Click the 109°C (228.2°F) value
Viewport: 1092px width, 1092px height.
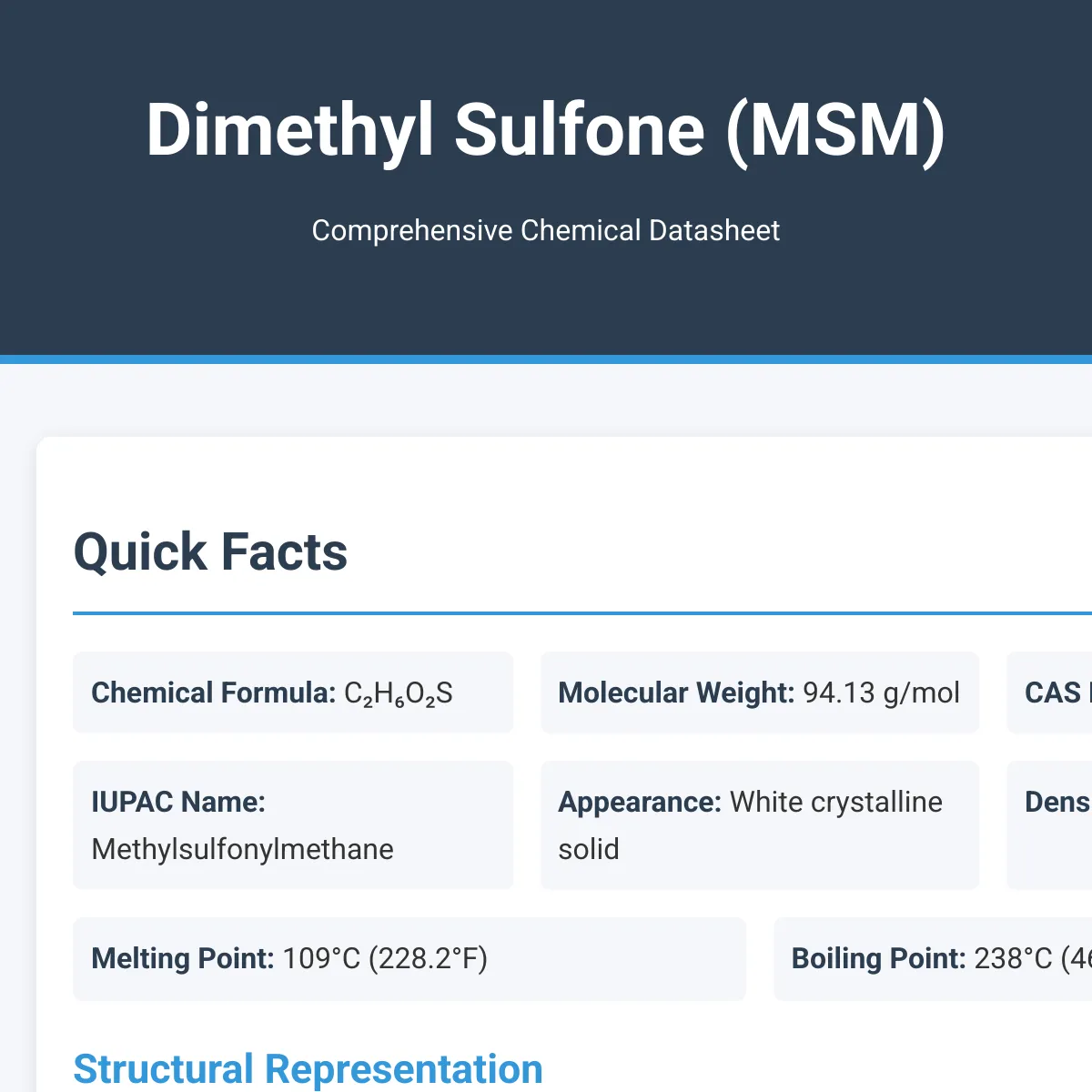[385, 959]
